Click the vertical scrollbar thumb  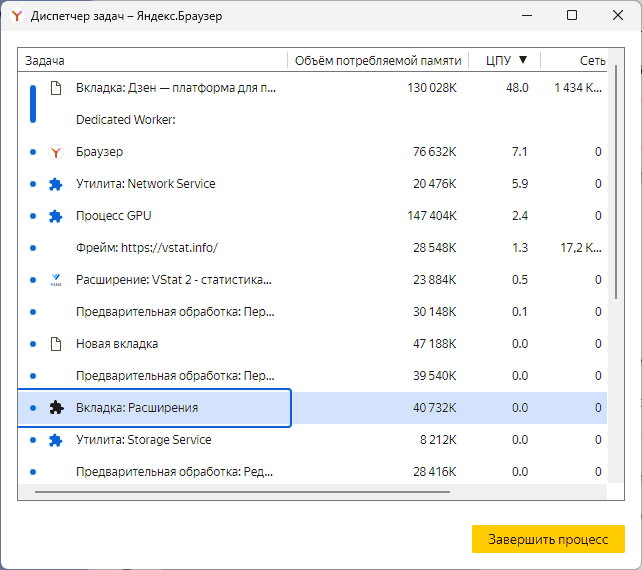[615, 182]
